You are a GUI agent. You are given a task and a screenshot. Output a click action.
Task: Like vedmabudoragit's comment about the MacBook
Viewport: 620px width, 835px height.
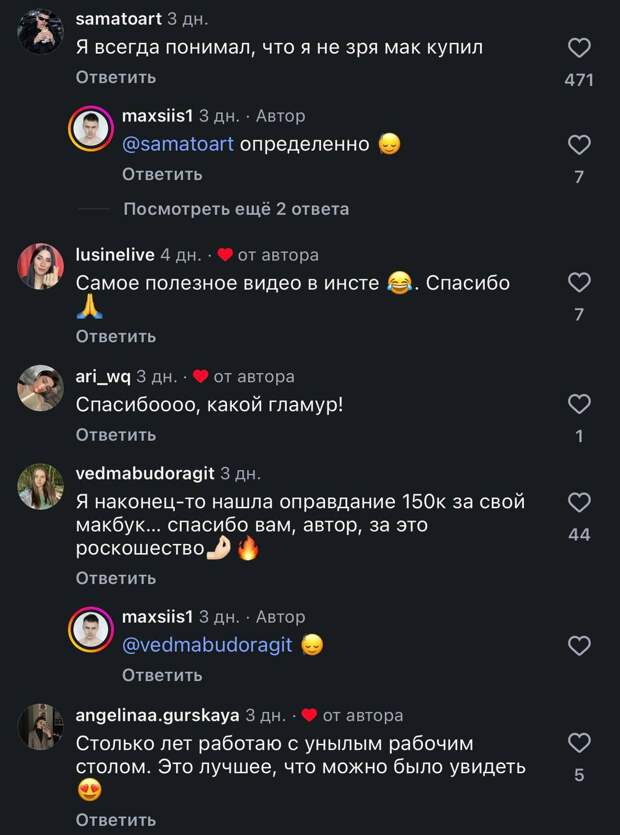tap(579, 502)
